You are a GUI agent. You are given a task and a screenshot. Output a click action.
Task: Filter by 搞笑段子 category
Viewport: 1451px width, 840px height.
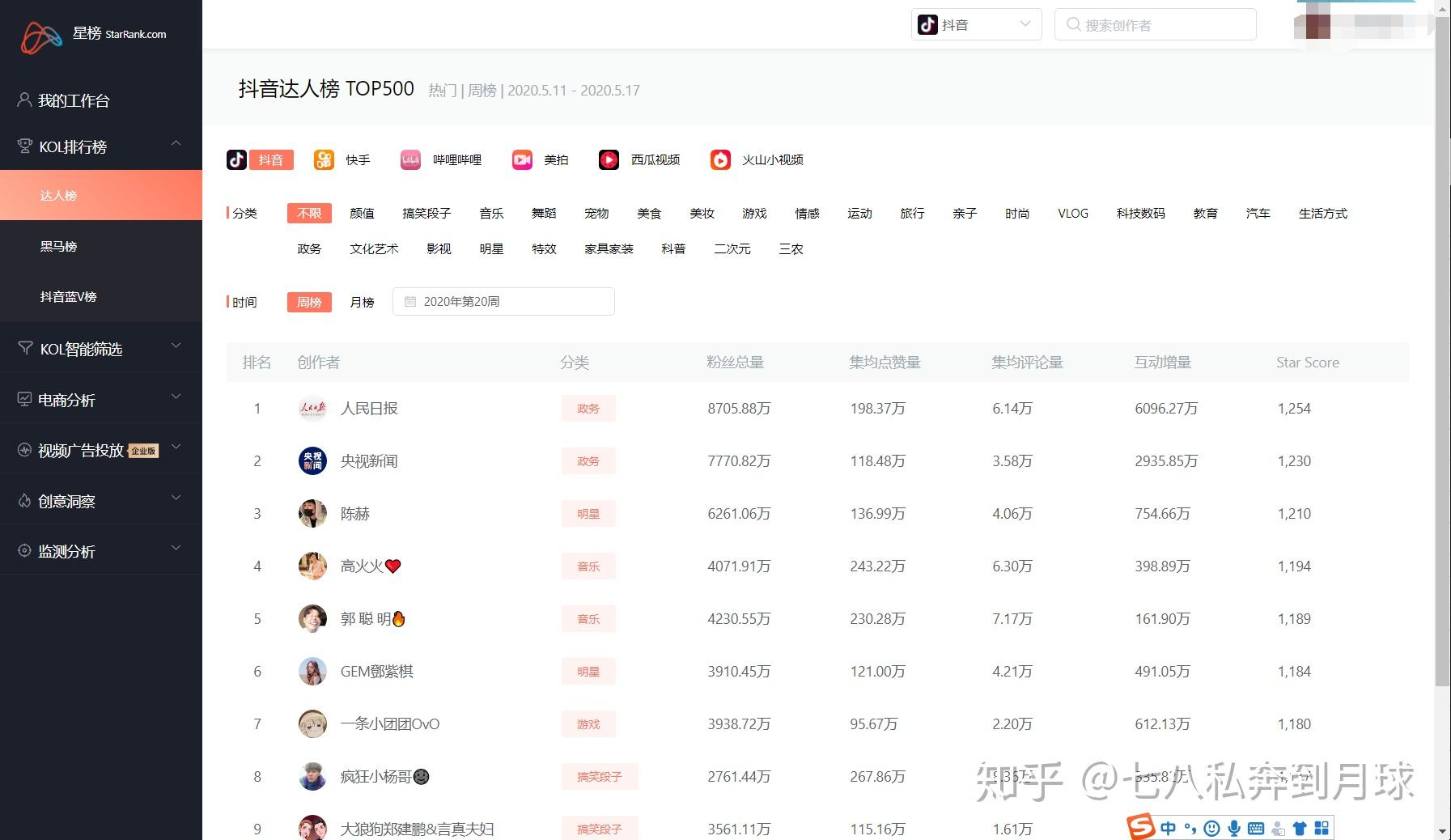coord(426,214)
